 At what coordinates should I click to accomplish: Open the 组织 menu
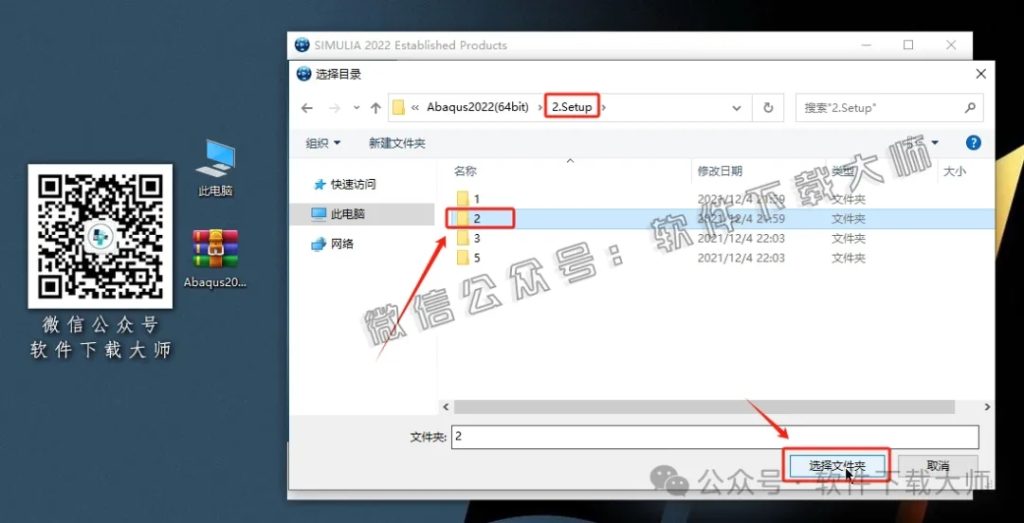(323, 143)
